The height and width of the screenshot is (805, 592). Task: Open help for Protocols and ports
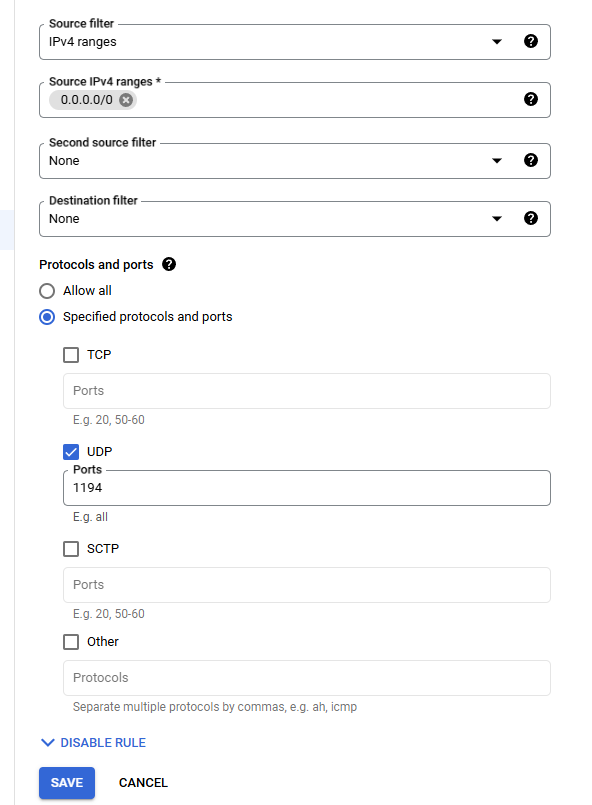pos(169,264)
